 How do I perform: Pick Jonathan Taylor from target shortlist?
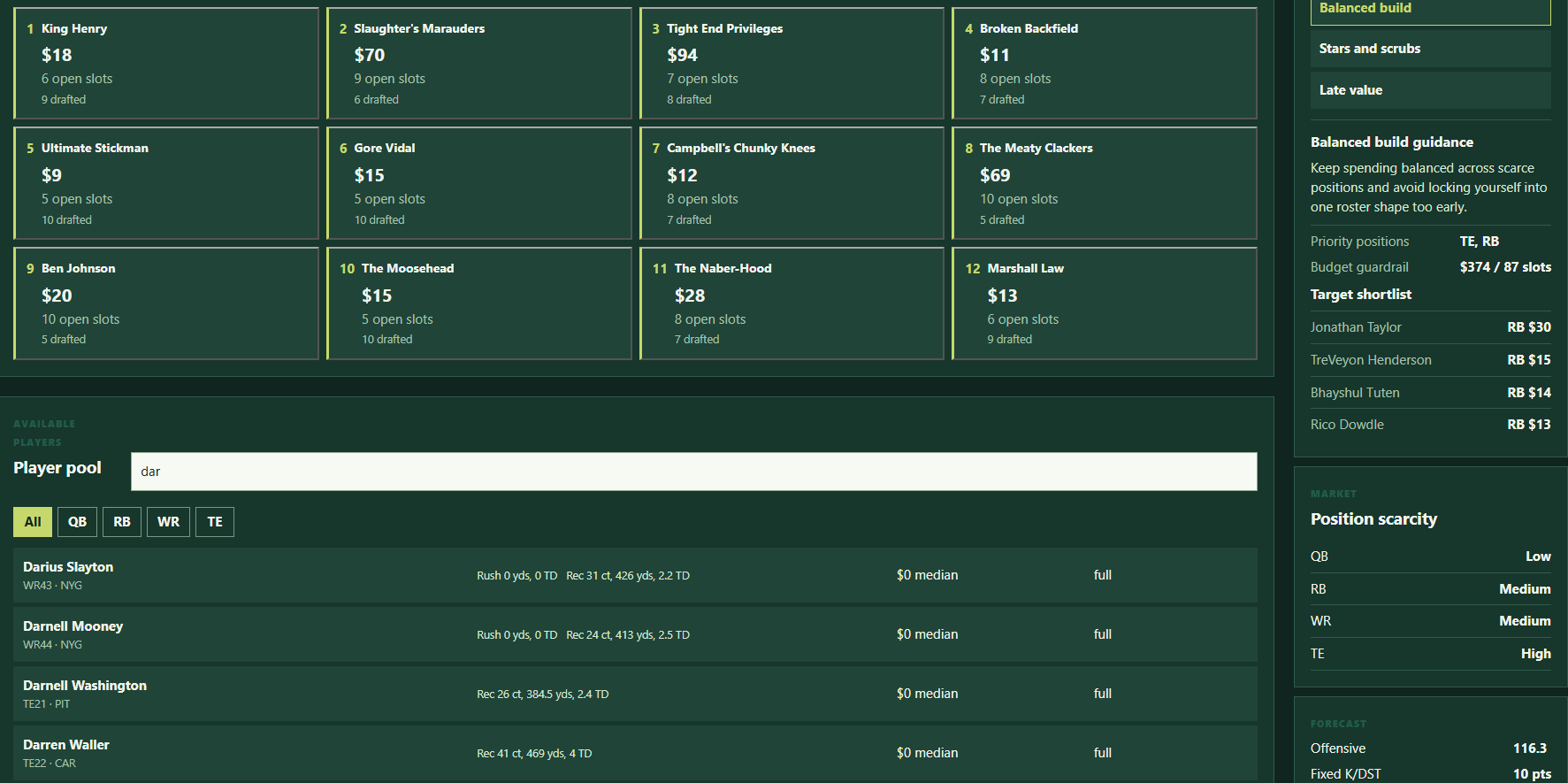click(x=1430, y=327)
